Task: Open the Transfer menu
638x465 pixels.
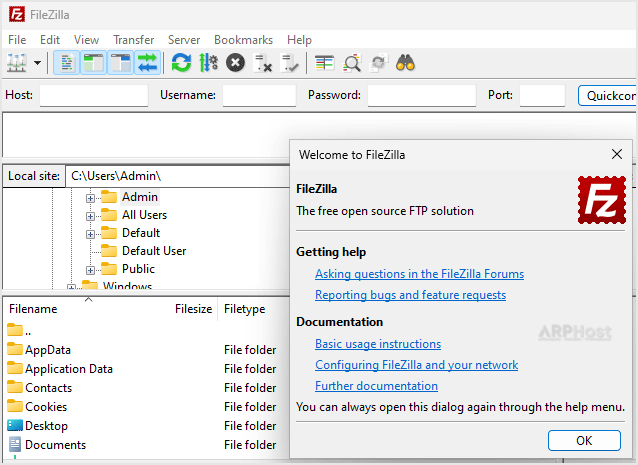Action: click(x=133, y=39)
